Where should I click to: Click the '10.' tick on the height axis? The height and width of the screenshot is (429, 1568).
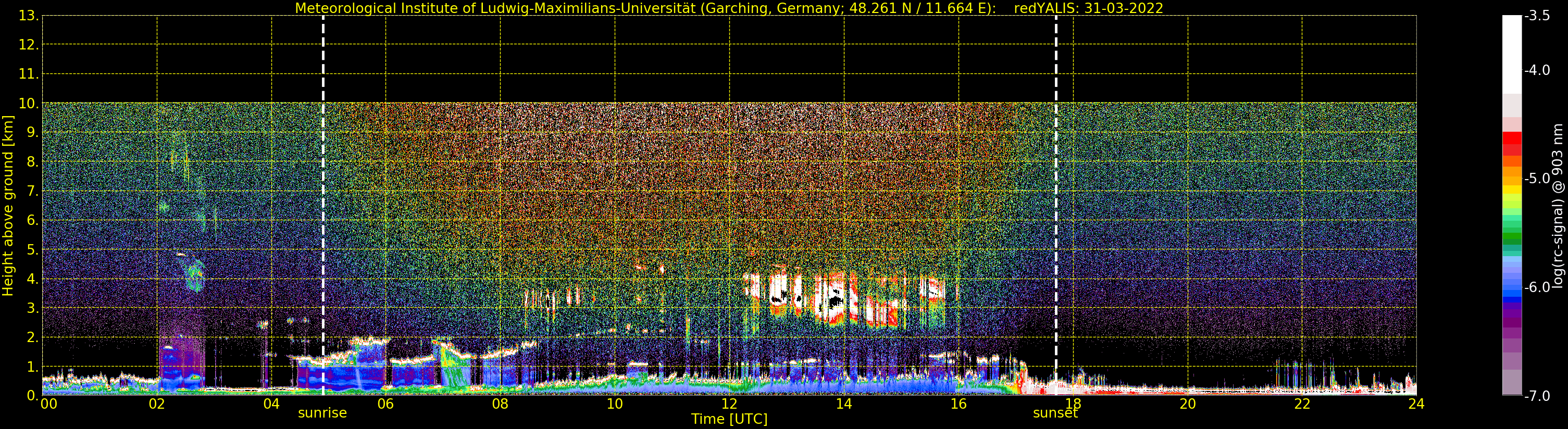[29, 104]
